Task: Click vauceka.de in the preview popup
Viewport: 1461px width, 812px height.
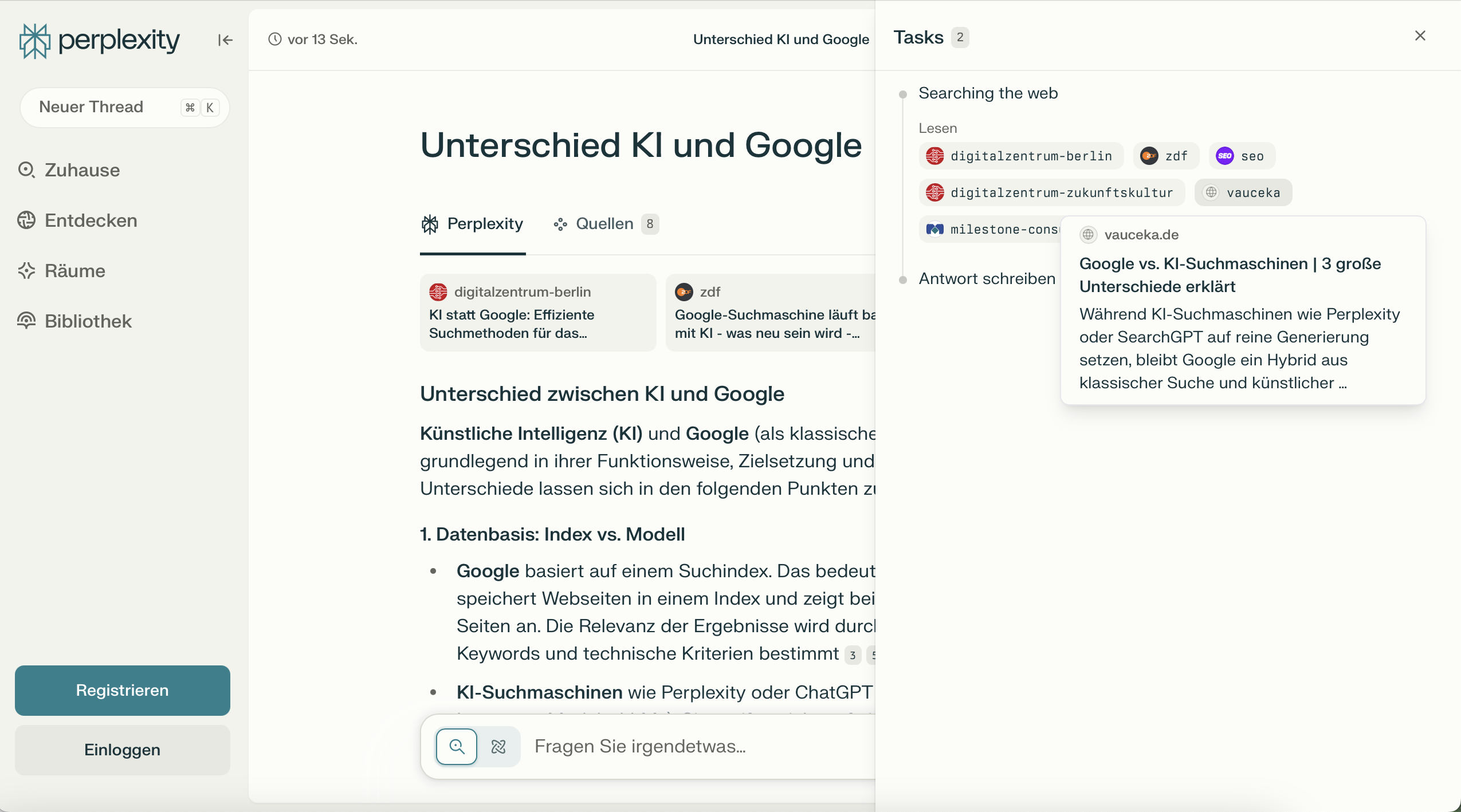Action: (1141, 235)
